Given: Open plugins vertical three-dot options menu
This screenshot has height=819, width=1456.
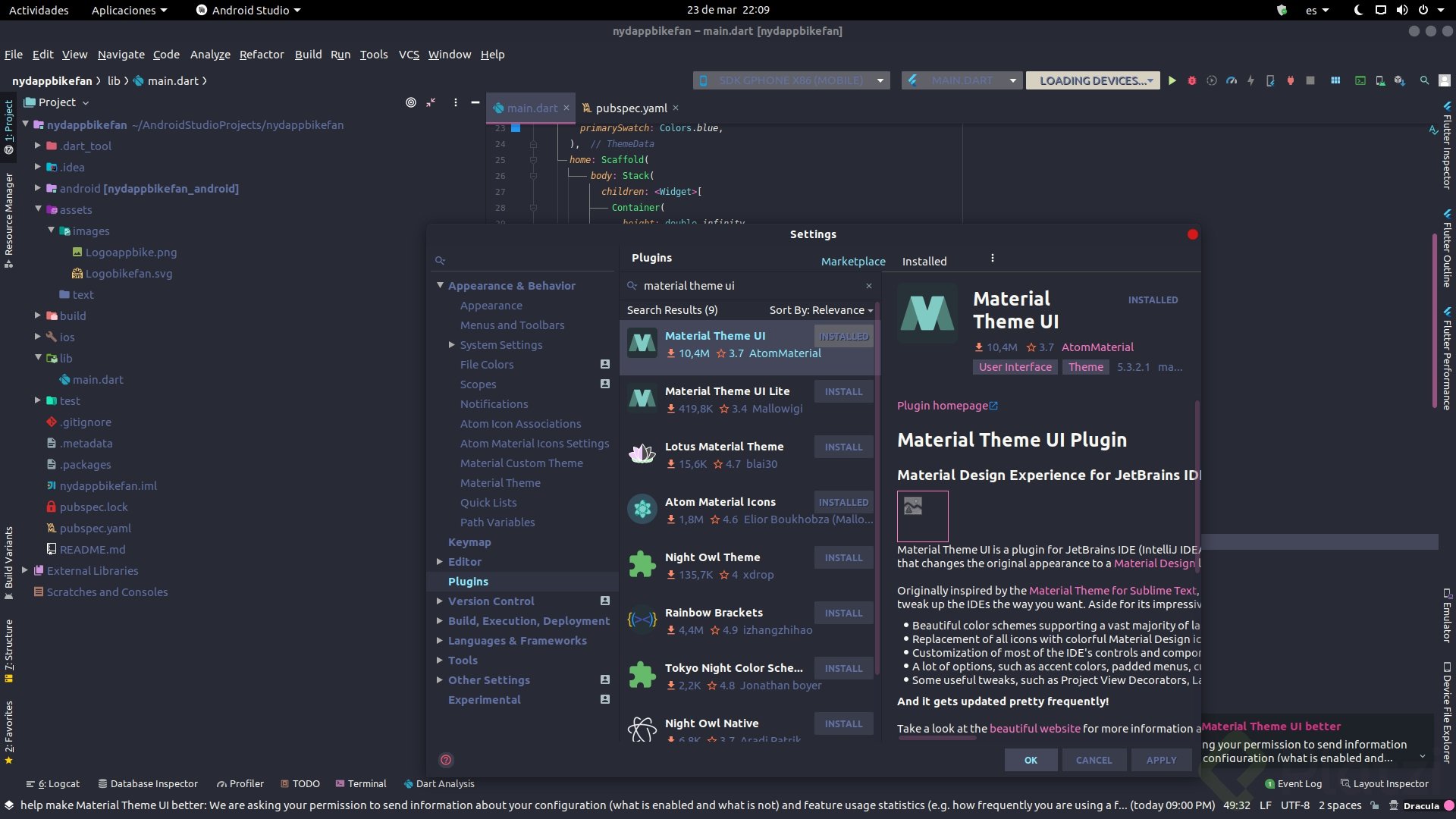Looking at the screenshot, I should (992, 259).
